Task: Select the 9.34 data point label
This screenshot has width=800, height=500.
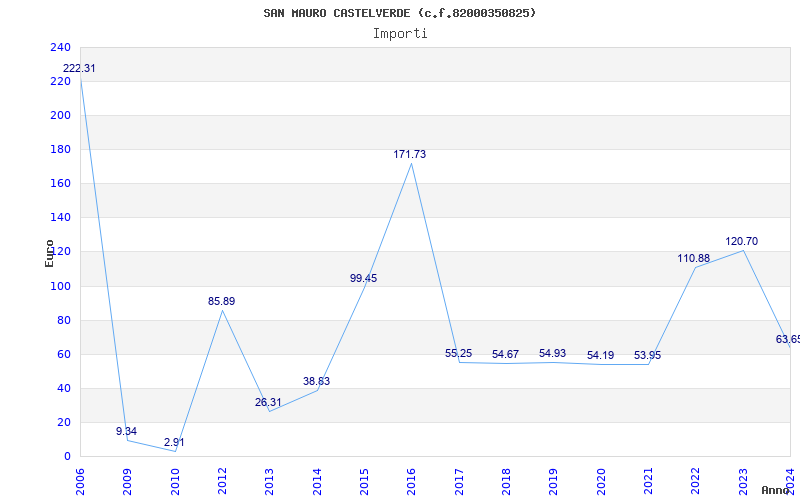Action: pos(127,431)
